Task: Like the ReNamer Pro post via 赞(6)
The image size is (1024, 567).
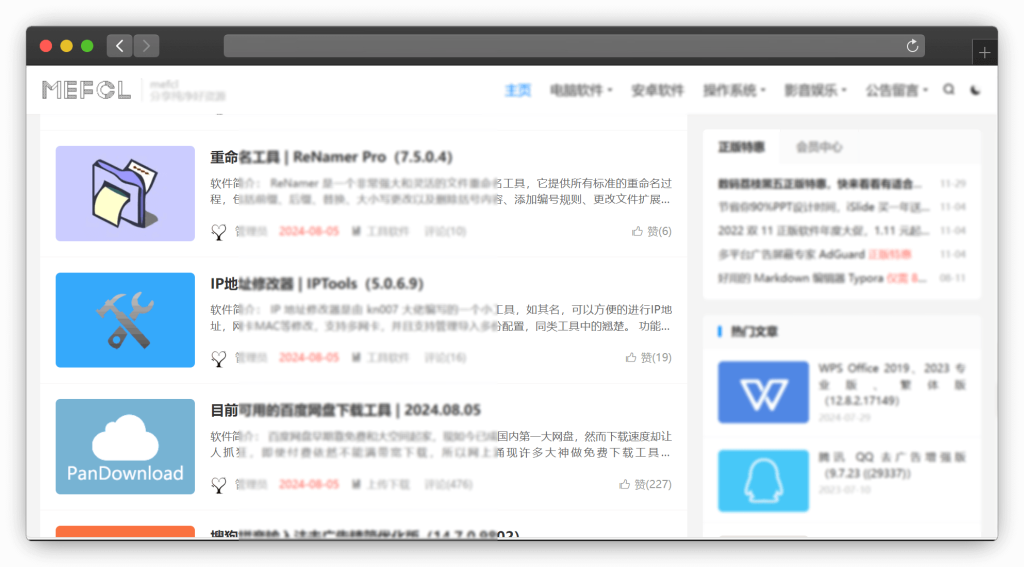Action: pyautogui.click(x=651, y=231)
